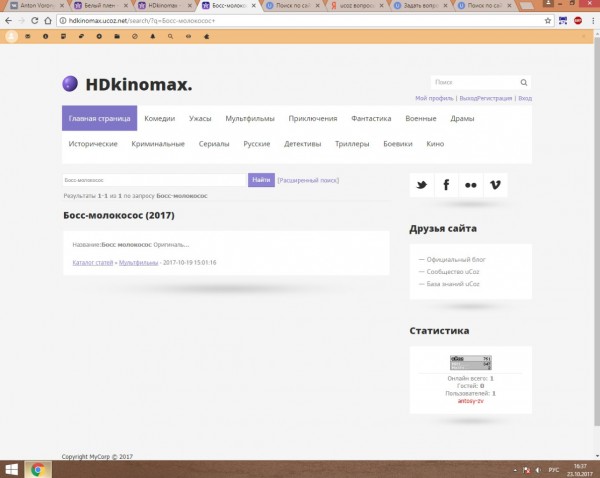This screenshot has width=600, height=478.
Task: Reload the page with the refresh icon
Action: click(x=34, y=21)
